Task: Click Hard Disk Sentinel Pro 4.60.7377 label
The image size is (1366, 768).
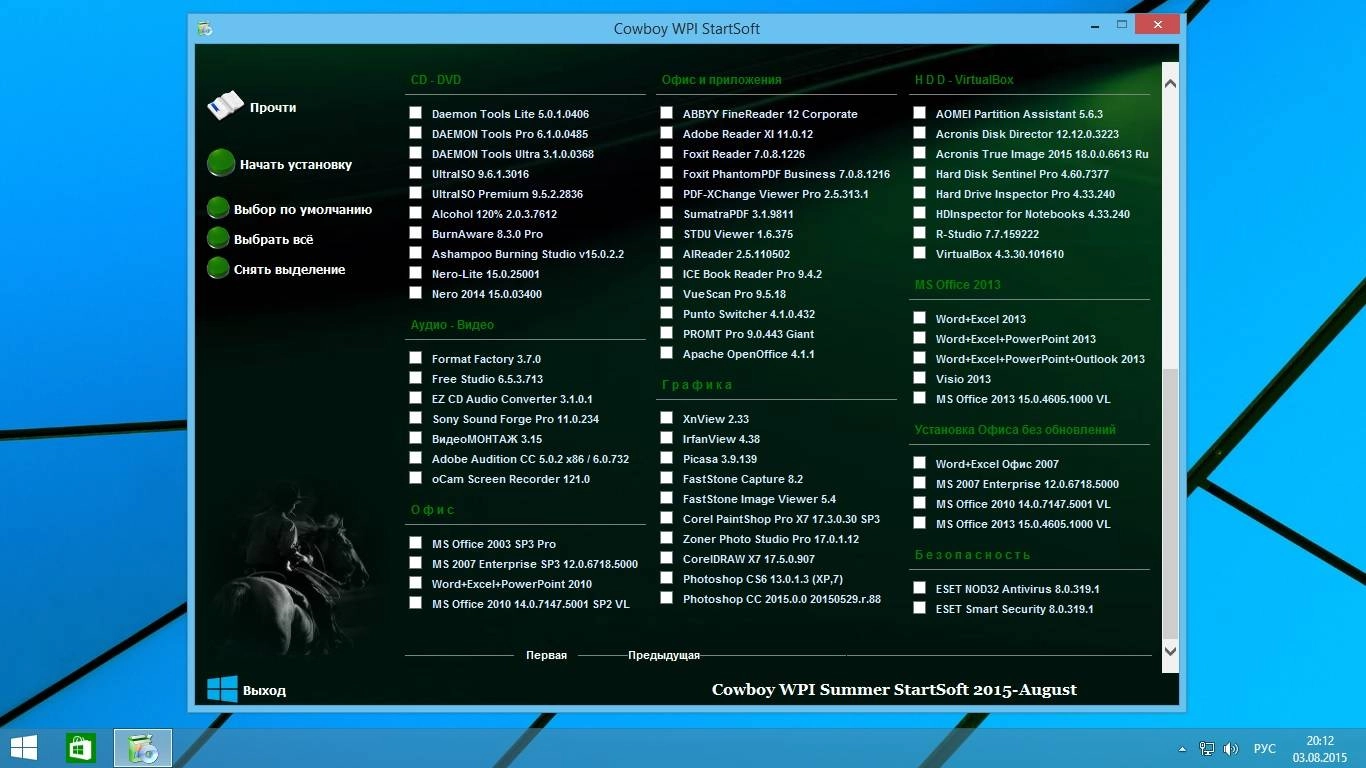Action: 1022,174
